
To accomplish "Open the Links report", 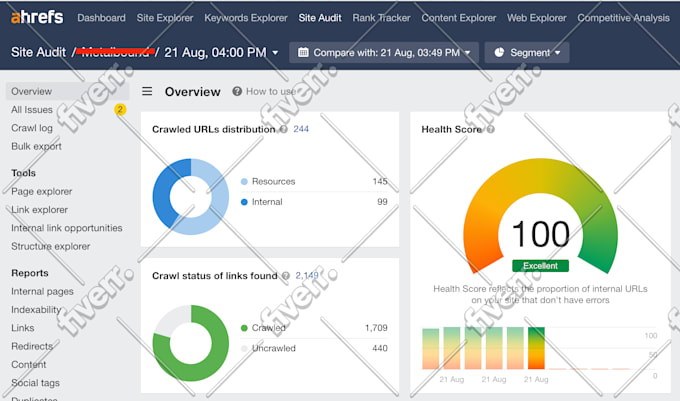I will point(23,328).
